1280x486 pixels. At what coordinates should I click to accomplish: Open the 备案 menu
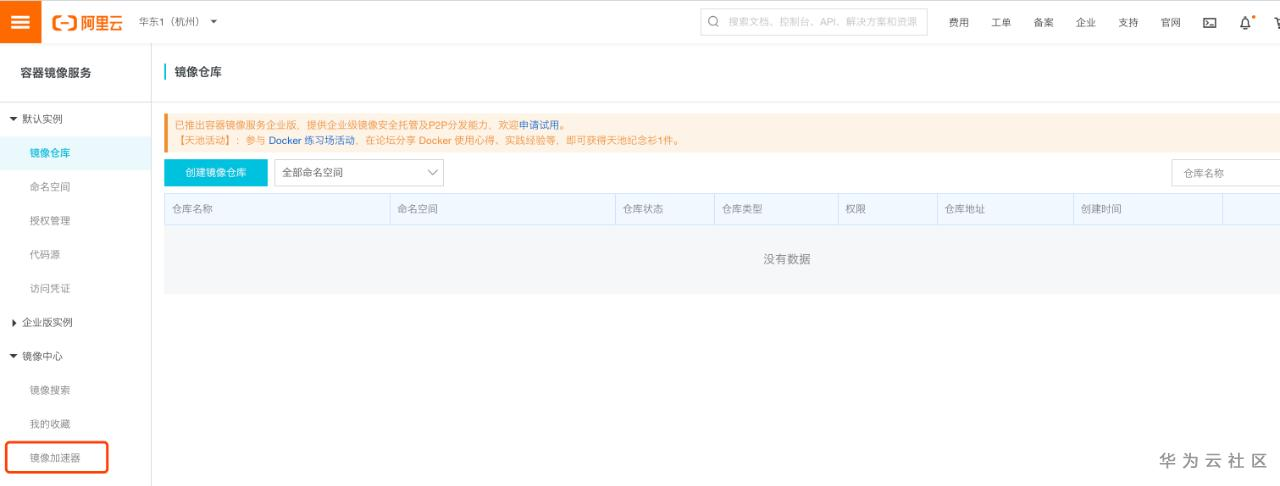pos(1044,22)
